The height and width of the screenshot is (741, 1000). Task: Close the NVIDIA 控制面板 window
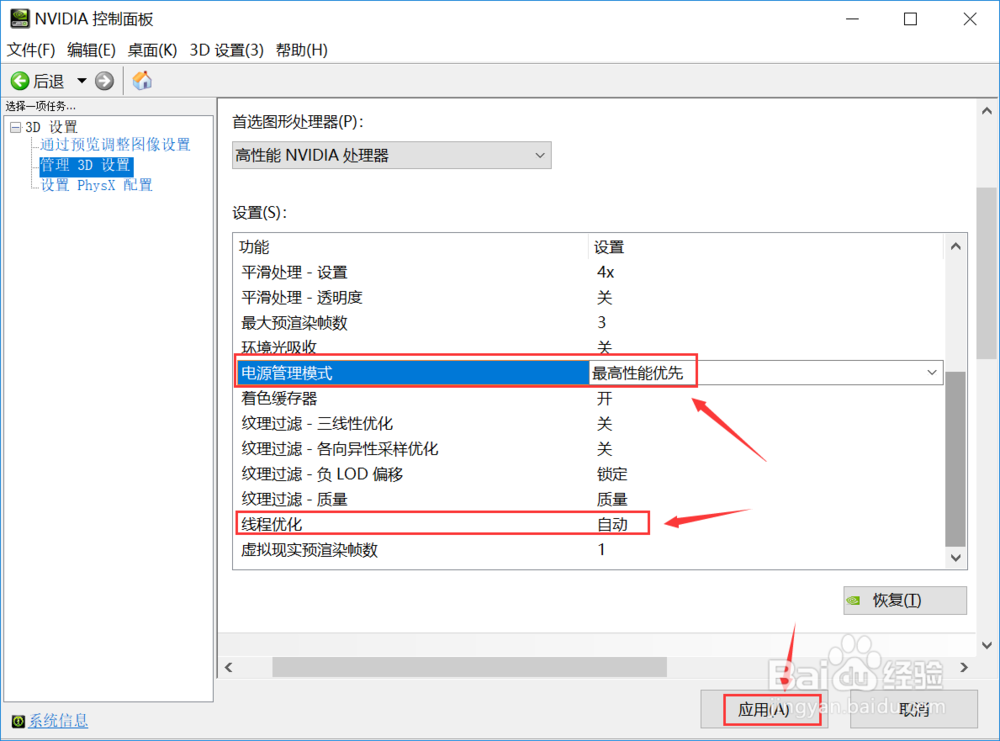pos(969,19)
